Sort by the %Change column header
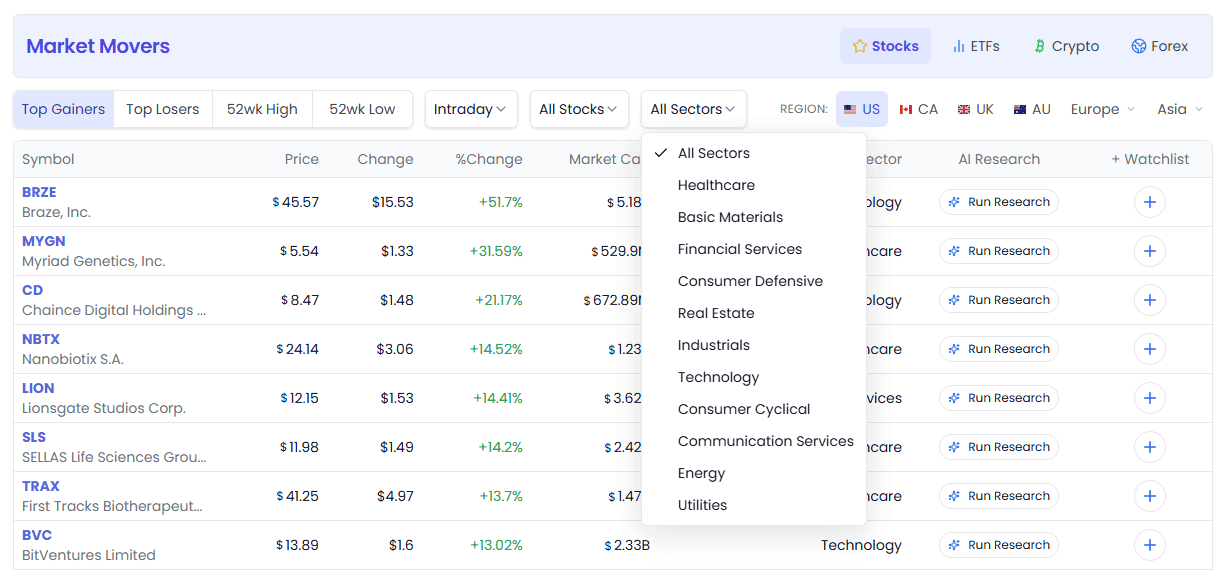Screen dimensions: 1227x570 (x=489, y=159)
